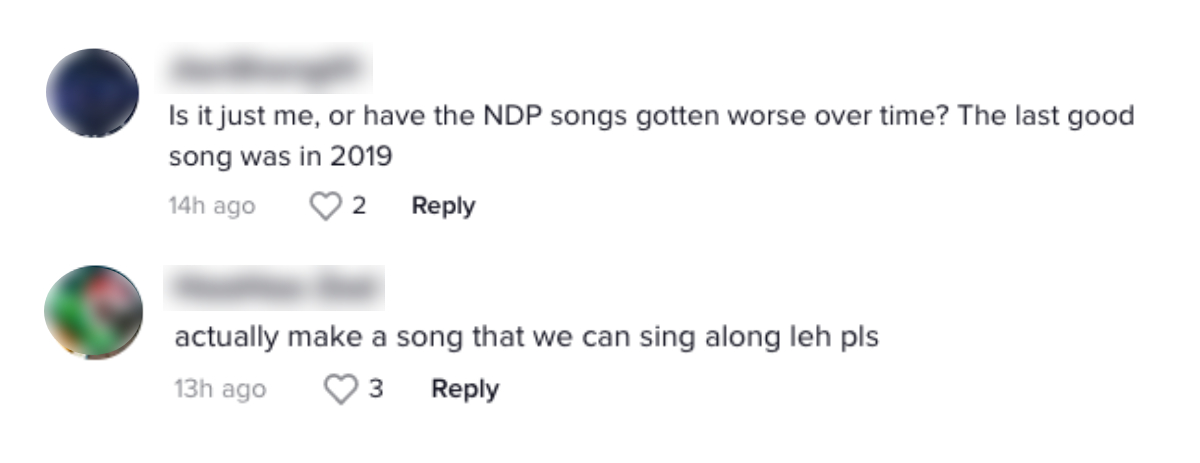1200x463 pixels.
Task: Open the green and red profile avatar
Action: tap(93, 311)
